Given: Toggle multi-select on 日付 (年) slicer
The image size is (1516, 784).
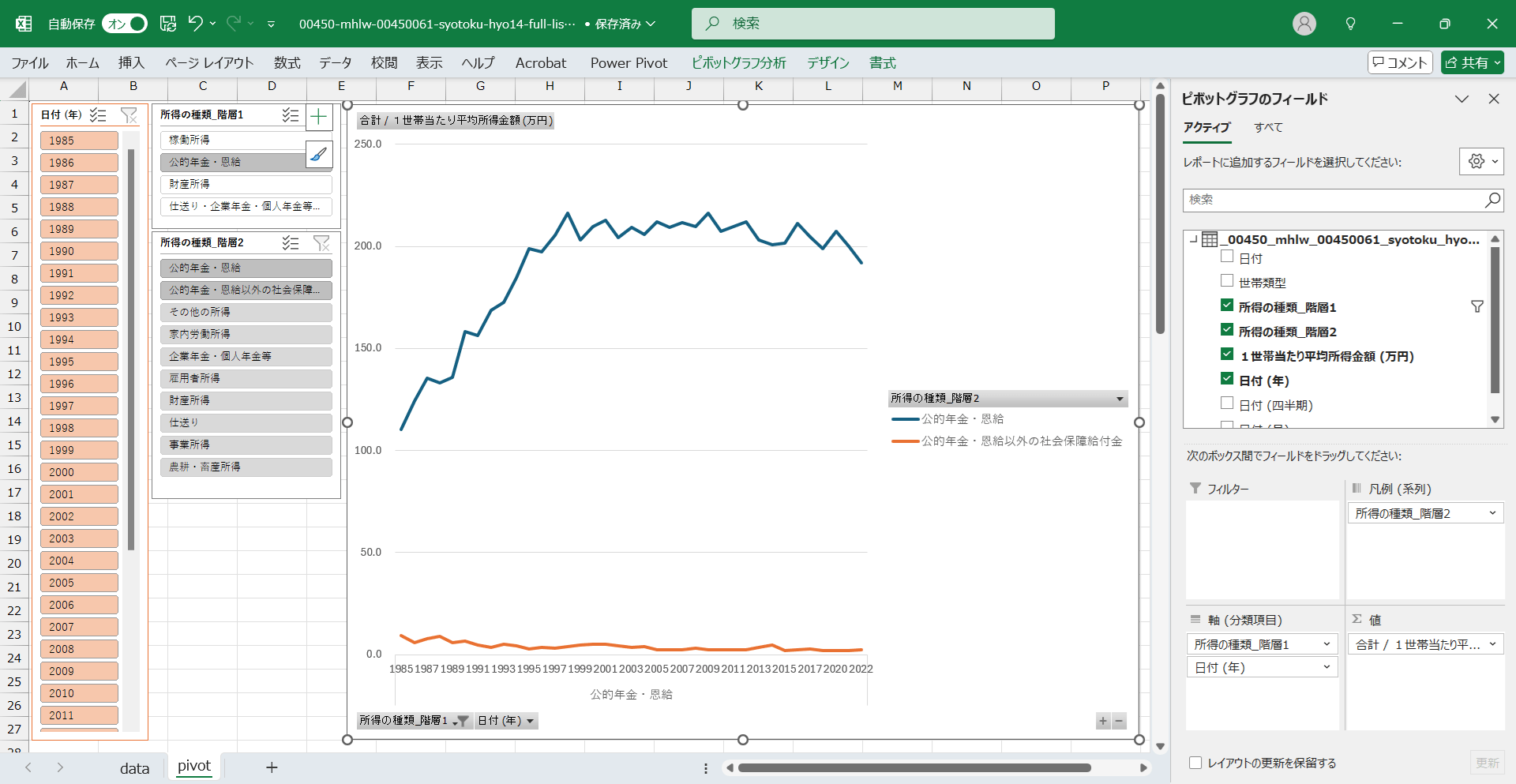Looking at the screenshot, I should coord(98,115).
